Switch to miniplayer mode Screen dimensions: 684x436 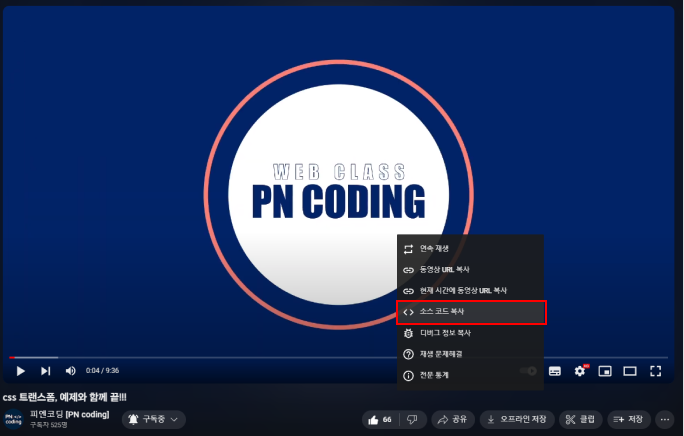(605, 371)
